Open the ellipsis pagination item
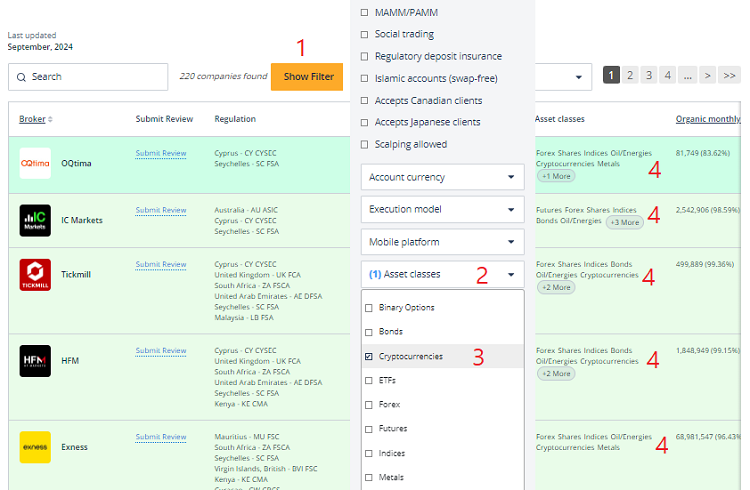This screenshot has height=490, width=750. [x=688, y=75]
